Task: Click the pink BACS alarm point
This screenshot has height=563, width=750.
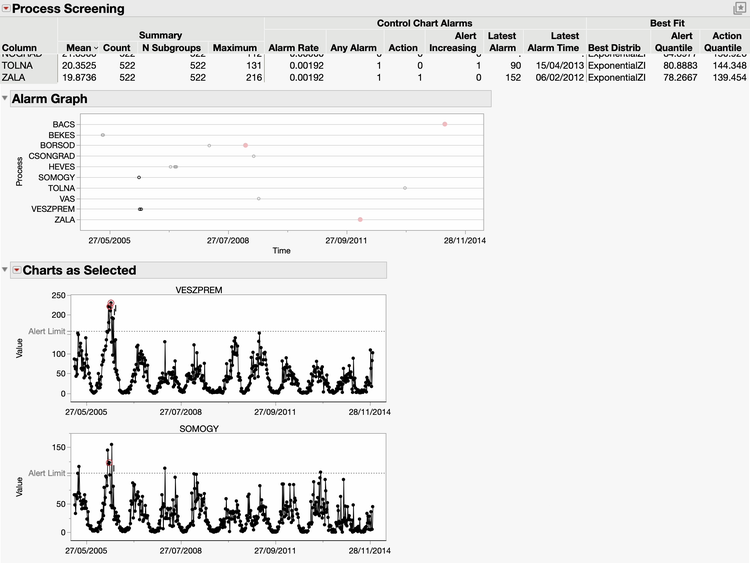Action: coord(444,124)
